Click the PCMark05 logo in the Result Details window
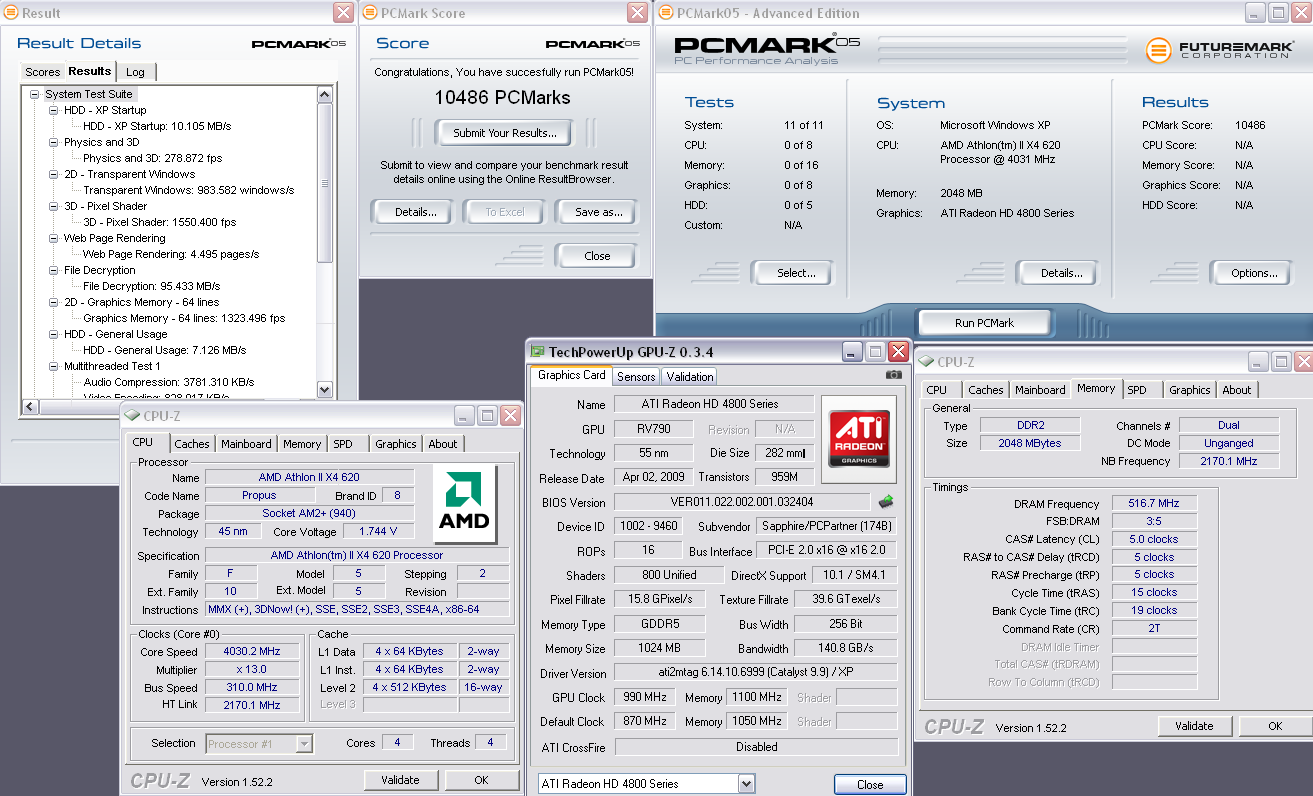This screenshot has height=796, width=1313. pos(298,44)
